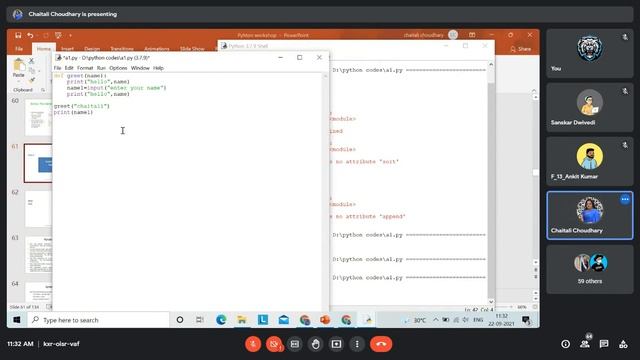
Task: Turn on camera in Meet controls
Action: (x=274, y=344)
